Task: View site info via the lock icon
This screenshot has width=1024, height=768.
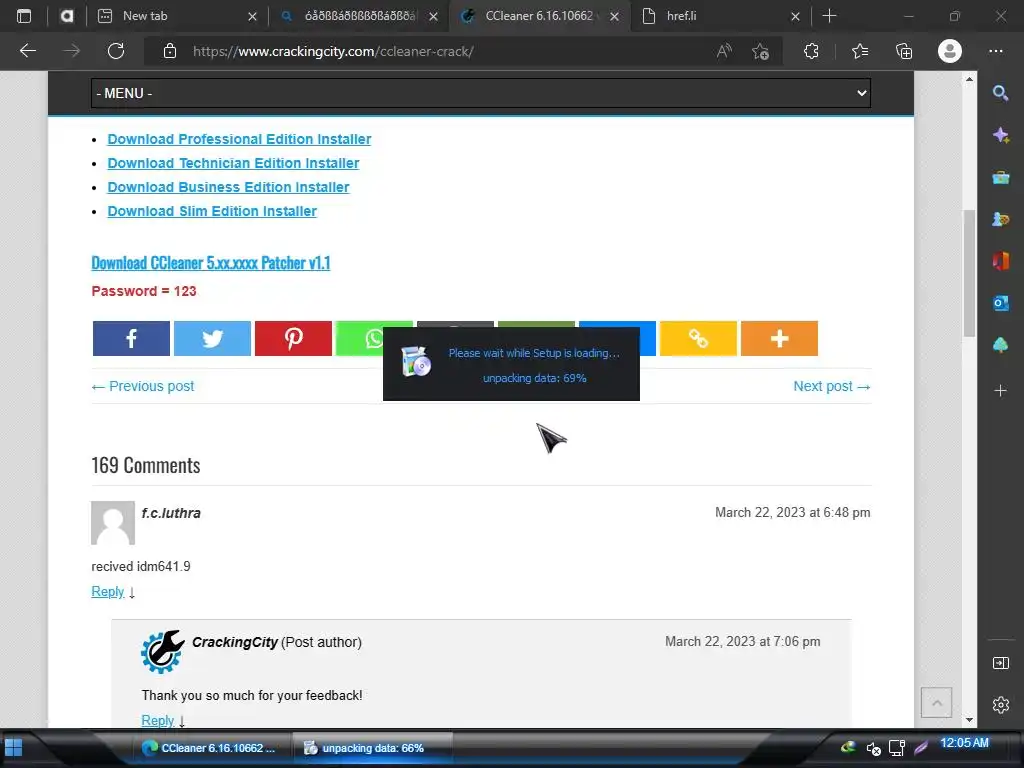Action: pos(170,51)
